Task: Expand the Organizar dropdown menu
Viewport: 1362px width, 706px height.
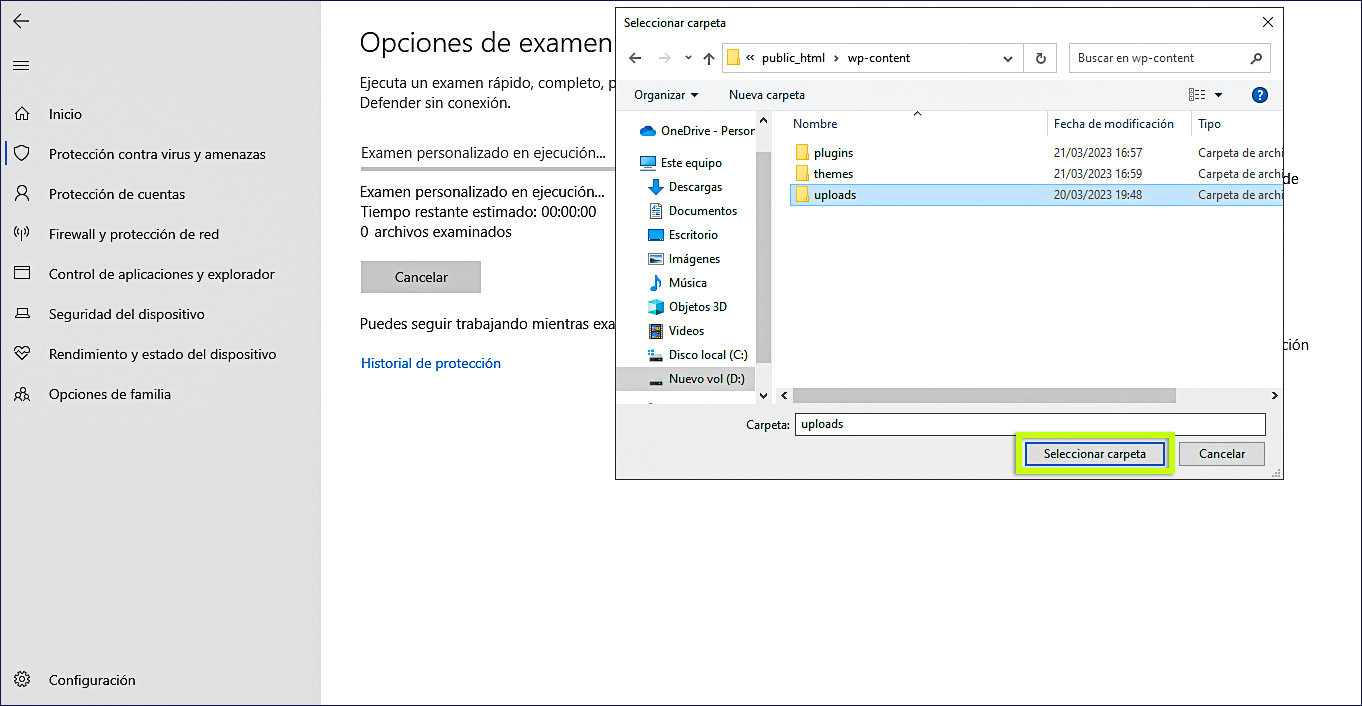Action: (666, 95)
